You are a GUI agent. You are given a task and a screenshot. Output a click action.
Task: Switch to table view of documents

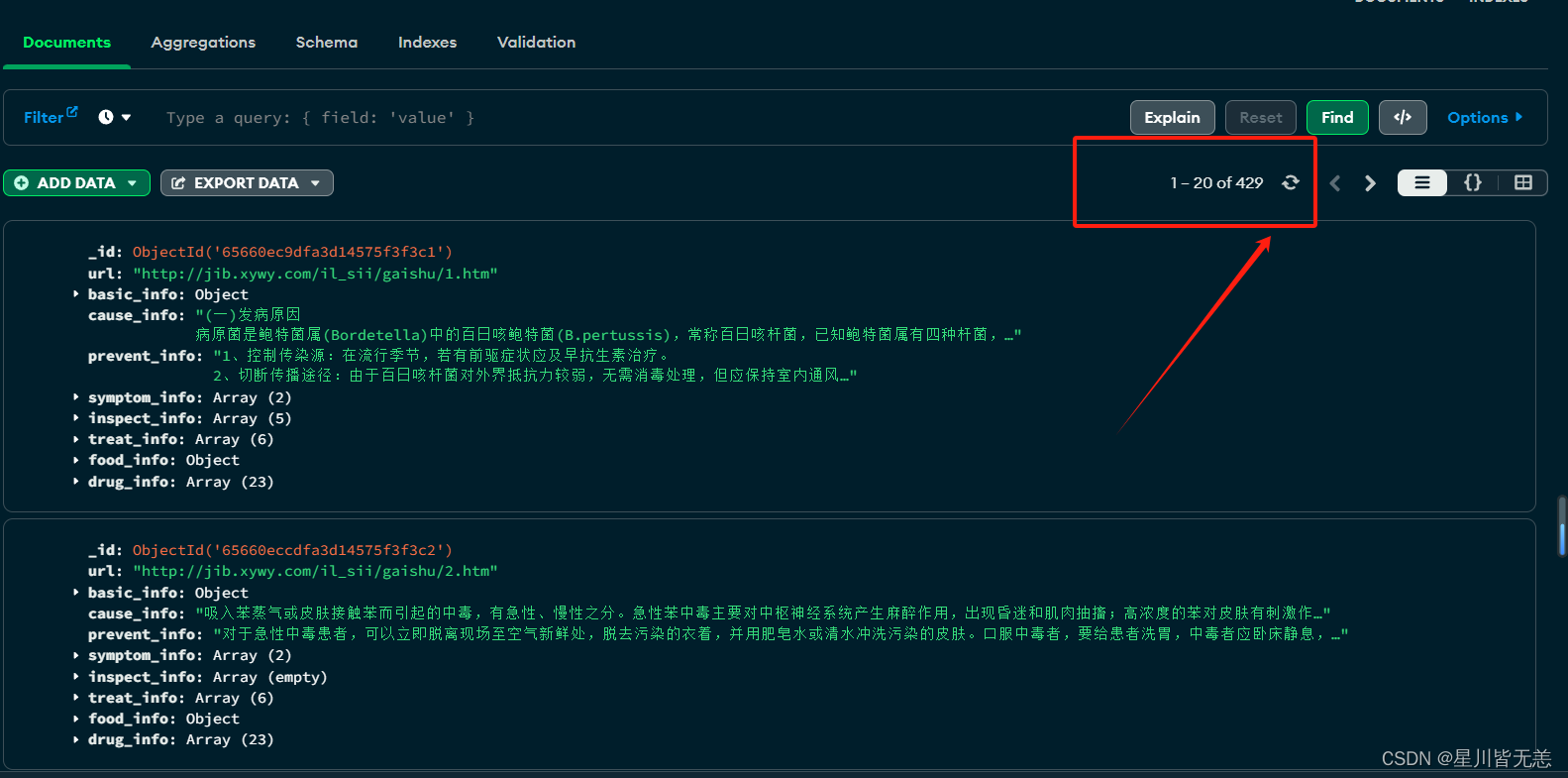(x=1522, y=182)
